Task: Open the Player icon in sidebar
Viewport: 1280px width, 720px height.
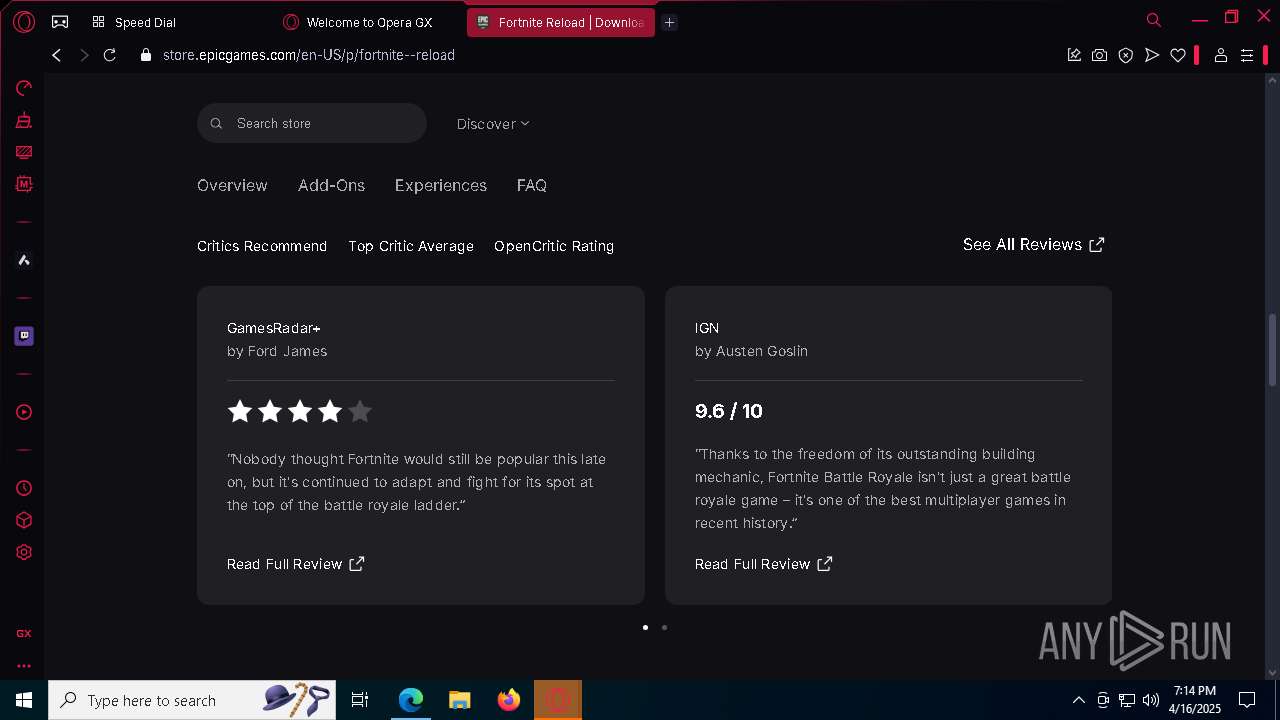Action: 24,412
